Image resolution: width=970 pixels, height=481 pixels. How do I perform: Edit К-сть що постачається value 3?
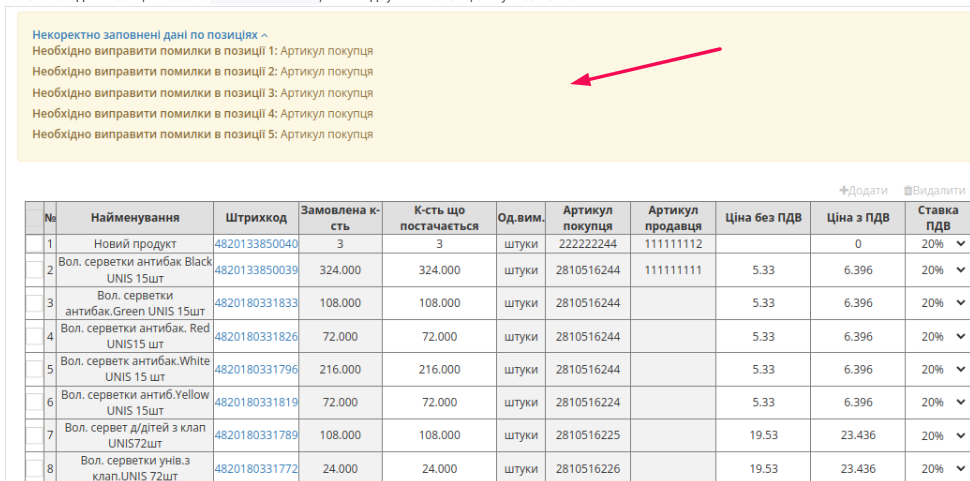[439, 244]
